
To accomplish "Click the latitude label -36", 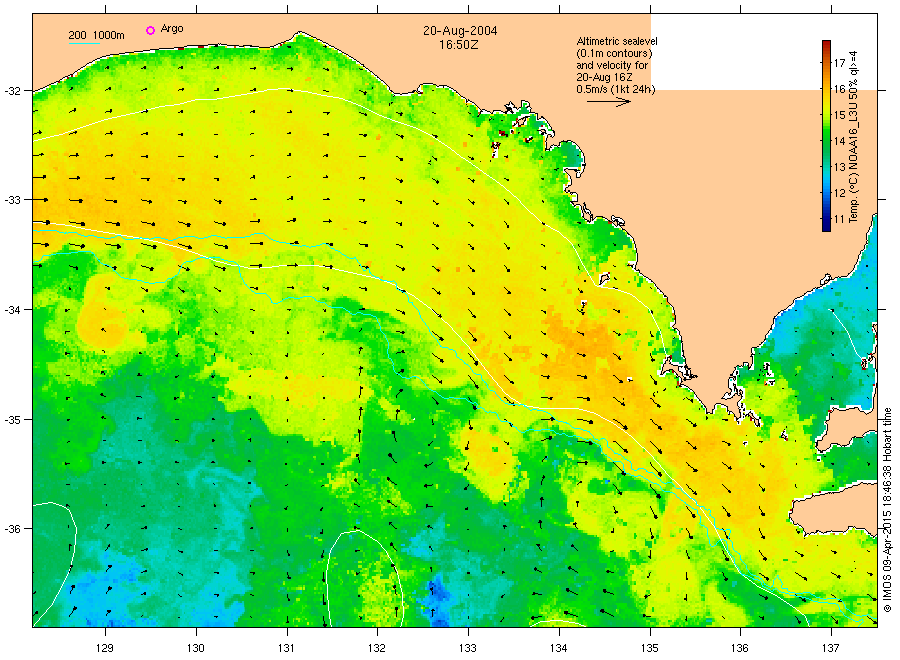I will (13, 529).
